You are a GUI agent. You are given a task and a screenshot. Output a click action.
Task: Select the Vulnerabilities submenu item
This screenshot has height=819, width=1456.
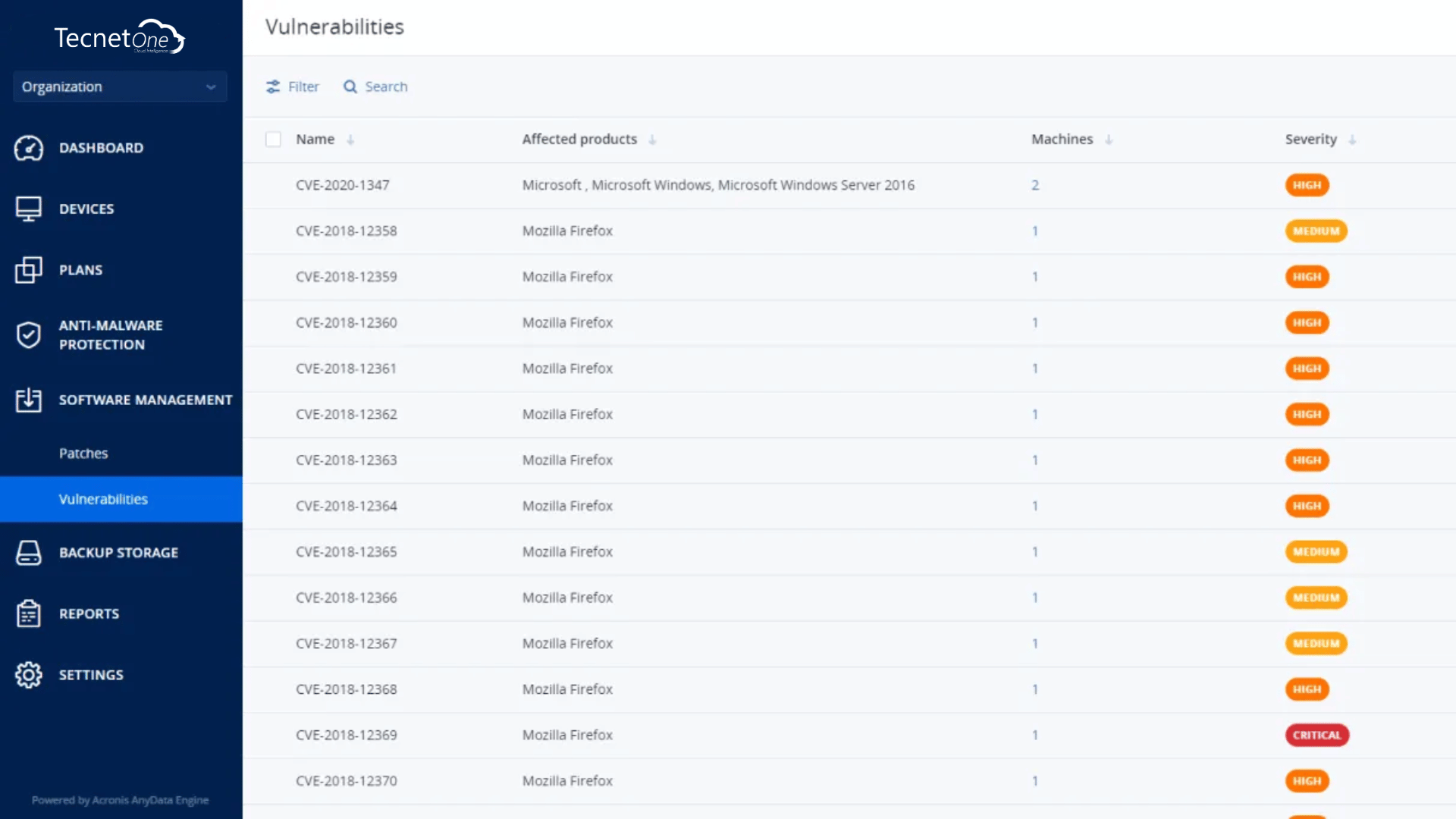(103, 499)
